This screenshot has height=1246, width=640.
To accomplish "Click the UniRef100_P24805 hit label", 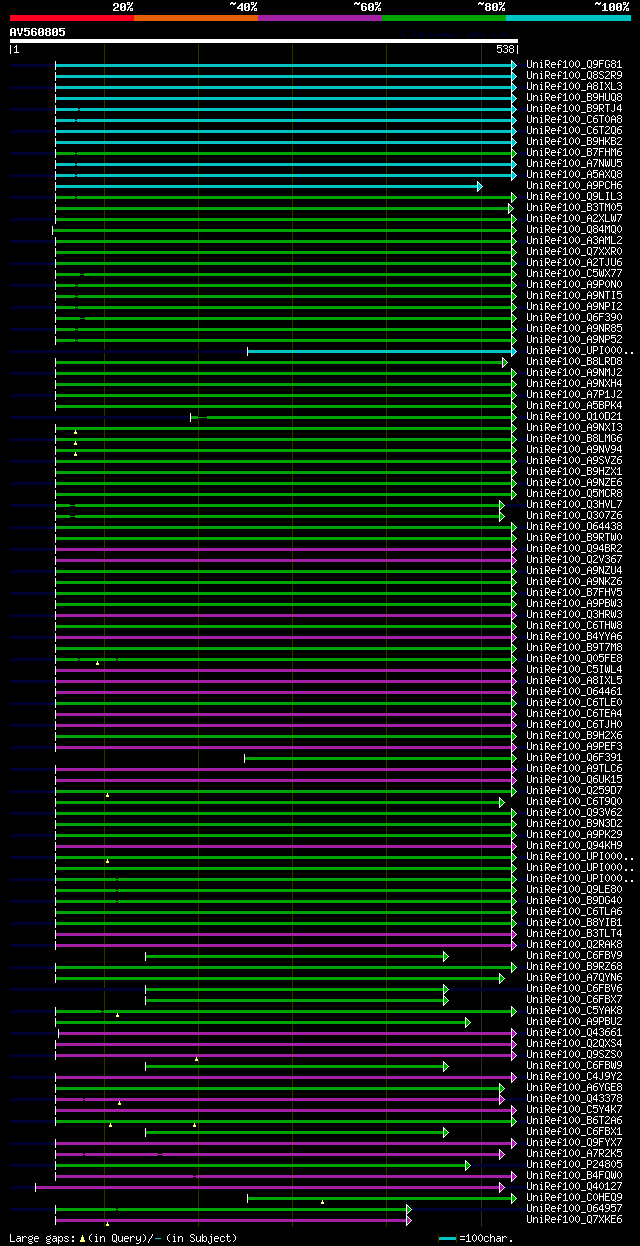I will pyautogui.click(x=574, y=1165).
